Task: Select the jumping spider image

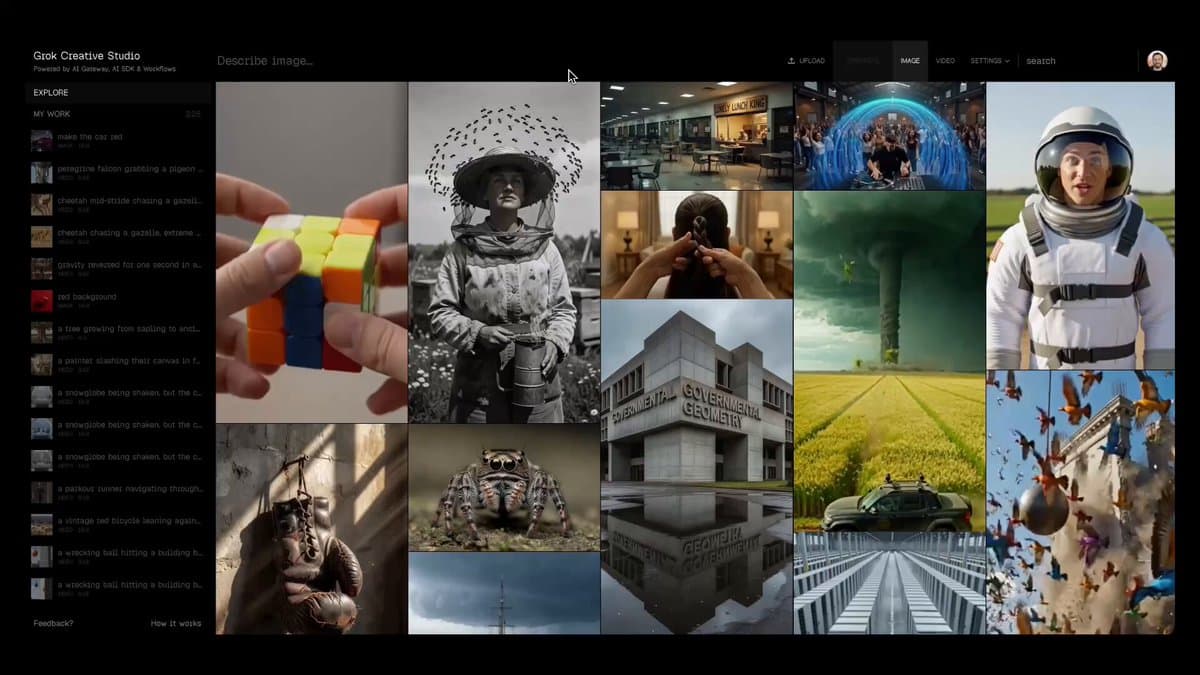Action: pyautogui.click(x=504, y=487)
